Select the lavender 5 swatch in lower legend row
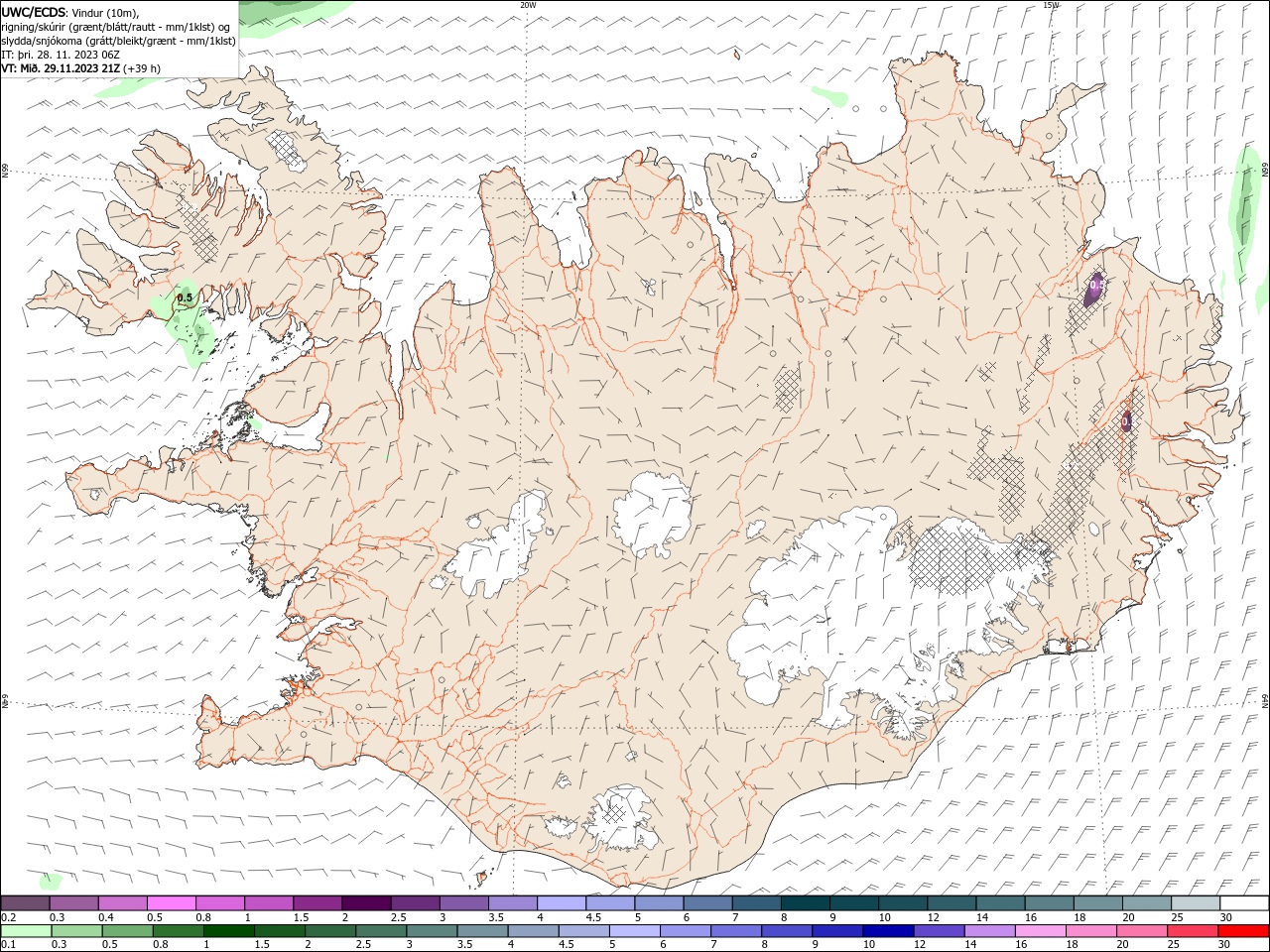This screenshot has width=1270, height=952. point(634,931)
